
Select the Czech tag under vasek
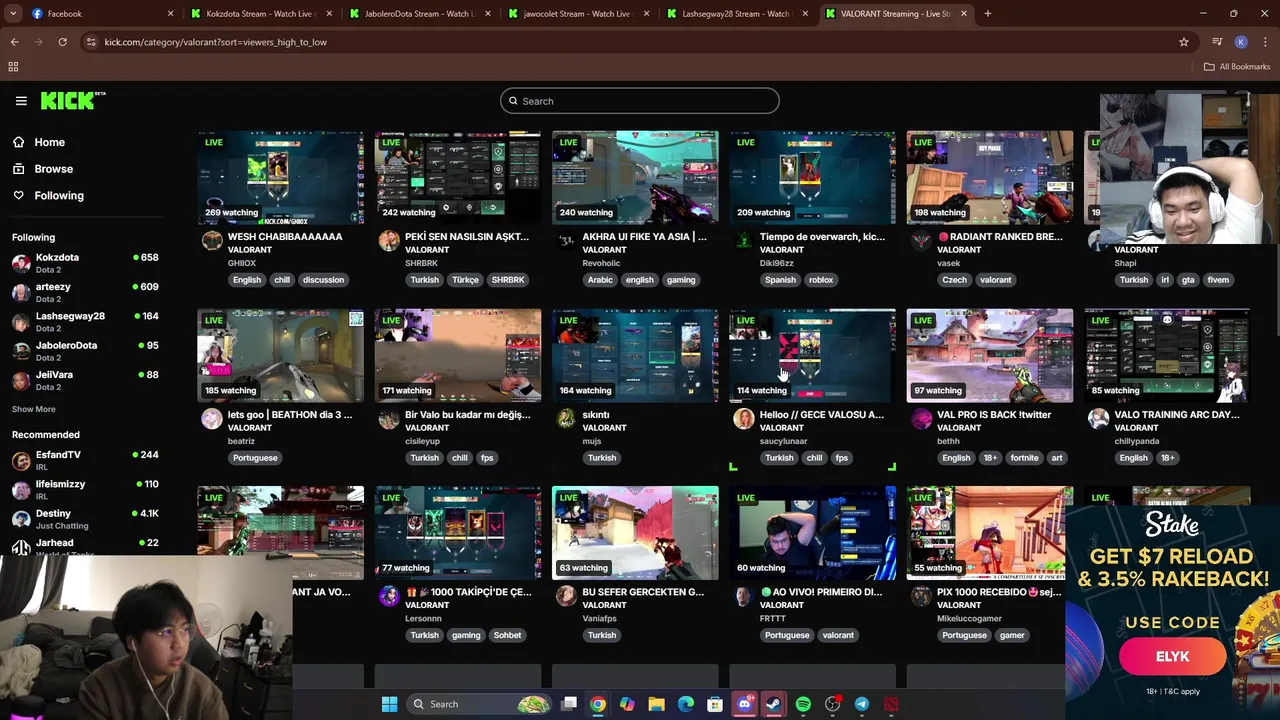click(x=954, y=280)
